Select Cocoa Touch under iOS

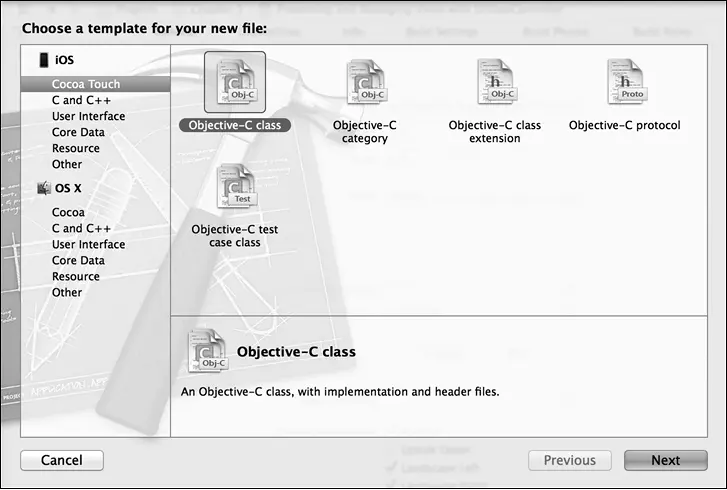(96, 84)
